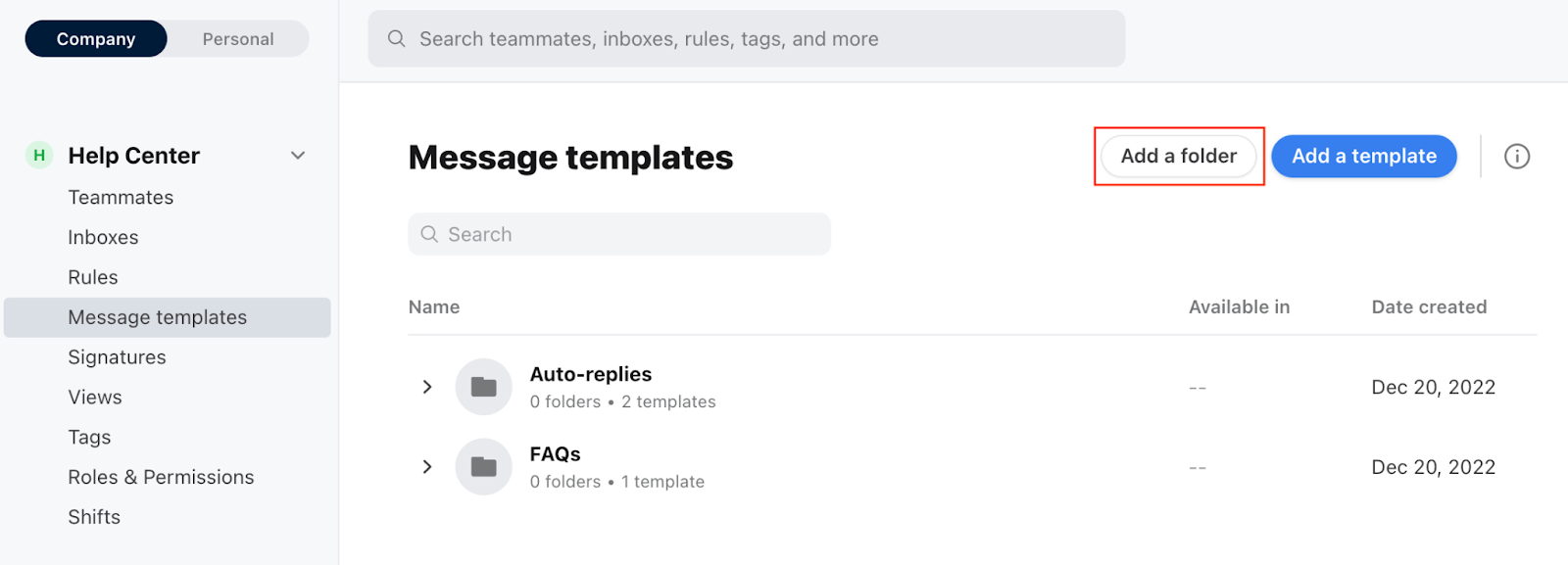Click the Add a folder button
This screenshot has height=565, width=1568.
point(1178,157)
